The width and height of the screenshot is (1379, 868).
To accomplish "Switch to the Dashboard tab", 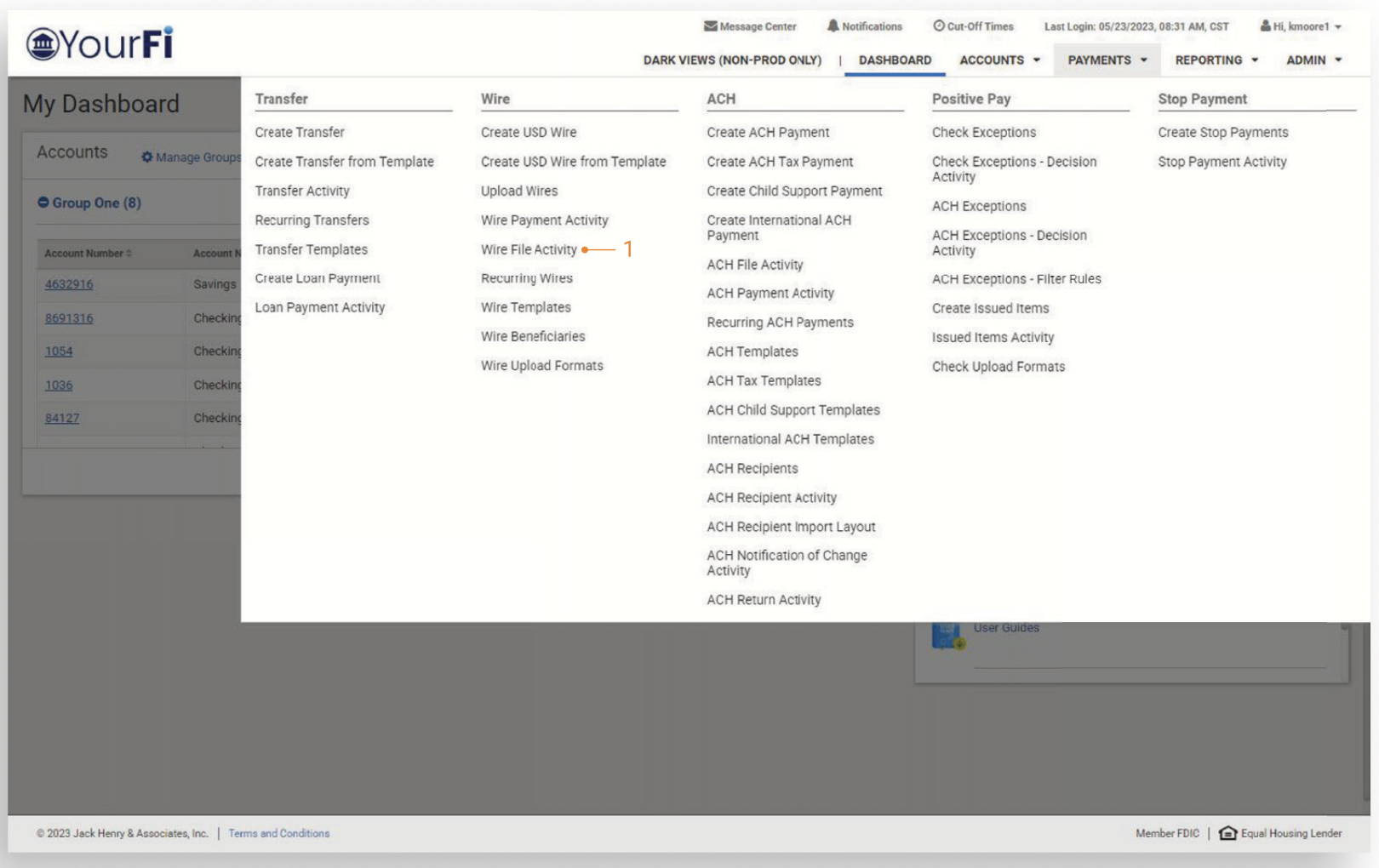I will 894,60.
